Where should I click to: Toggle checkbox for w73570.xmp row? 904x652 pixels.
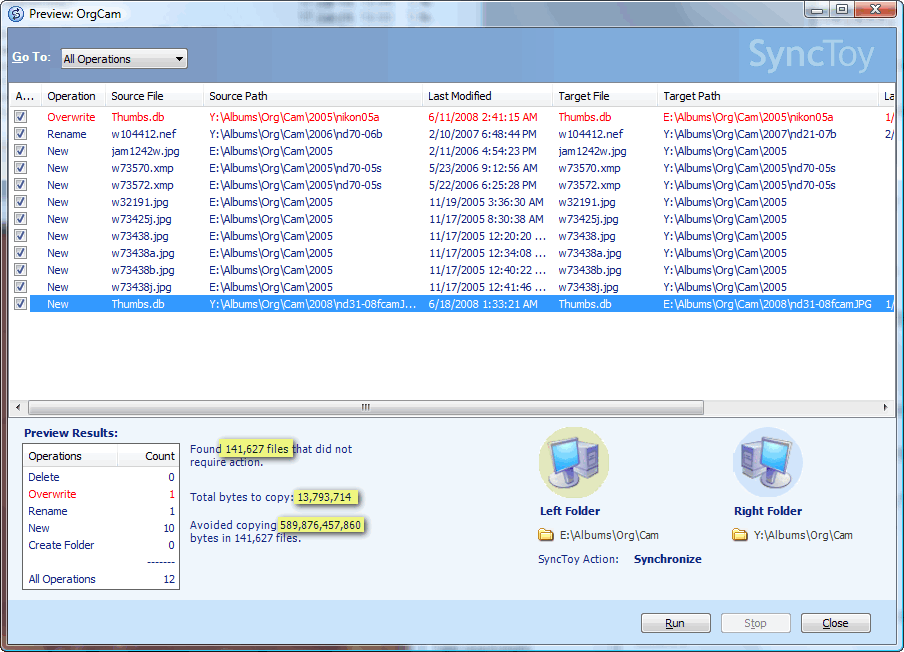click(21, 168)
